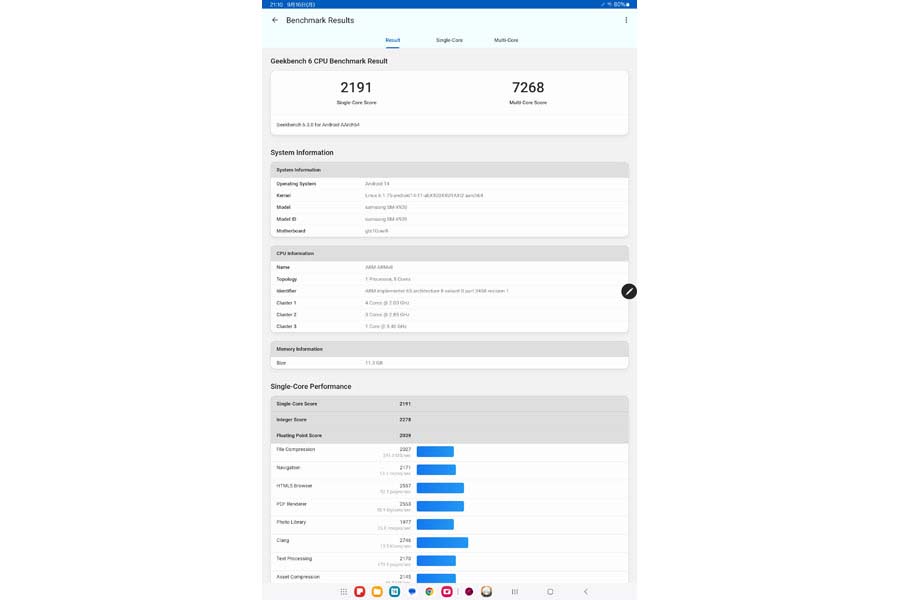This screenshot has width=900, height=600.
Task: Tap the PDF Renderer row label
Action: point(292,504)
